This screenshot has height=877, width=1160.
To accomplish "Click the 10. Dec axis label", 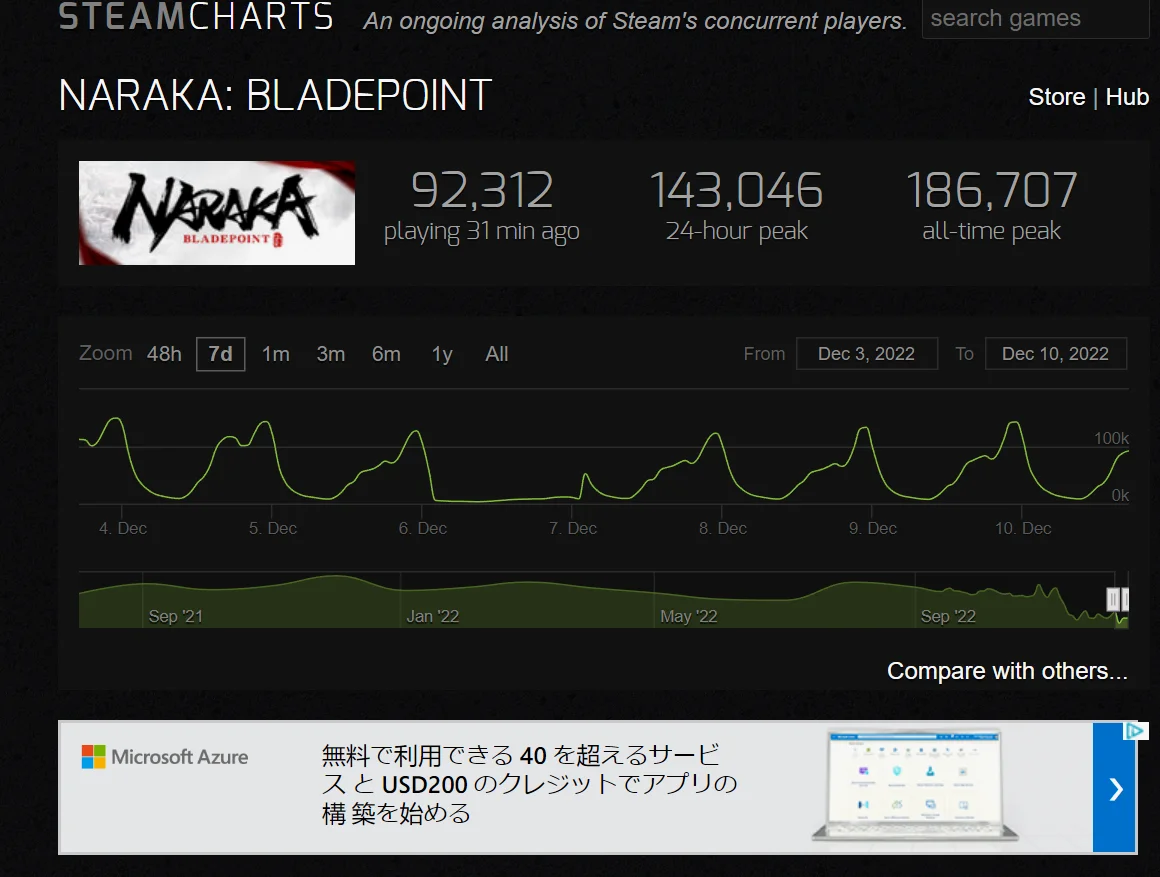I will [1023, 528].
